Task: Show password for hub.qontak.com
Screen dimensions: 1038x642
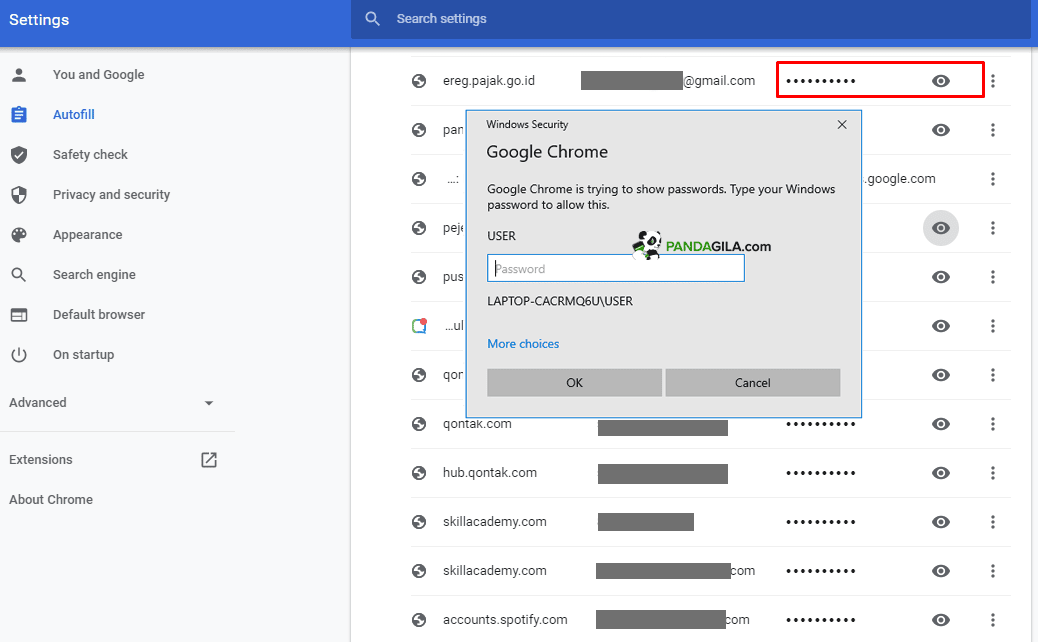Action: (941, 473)
